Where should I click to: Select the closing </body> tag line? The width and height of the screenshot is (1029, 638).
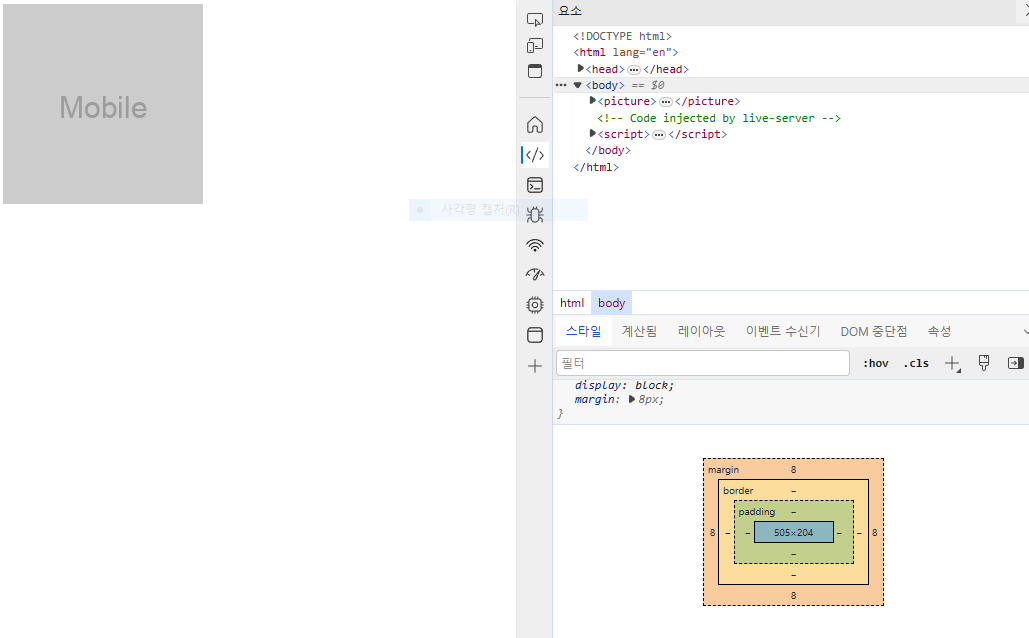click(x=608, y=150)
